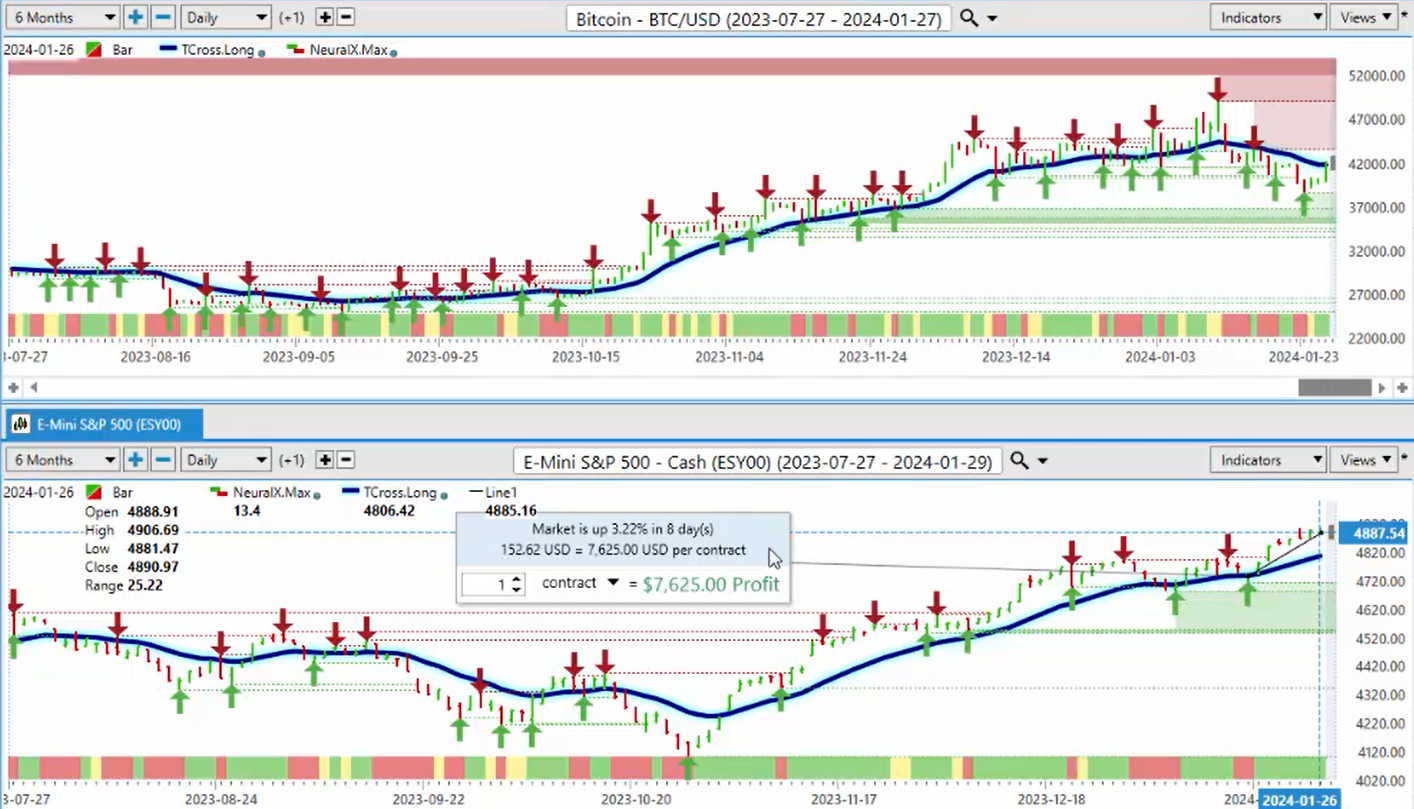Click the Bar legend icon on Bitcoin chart
The width and height of the screenshot is (1414, 809).
[95, 49]
